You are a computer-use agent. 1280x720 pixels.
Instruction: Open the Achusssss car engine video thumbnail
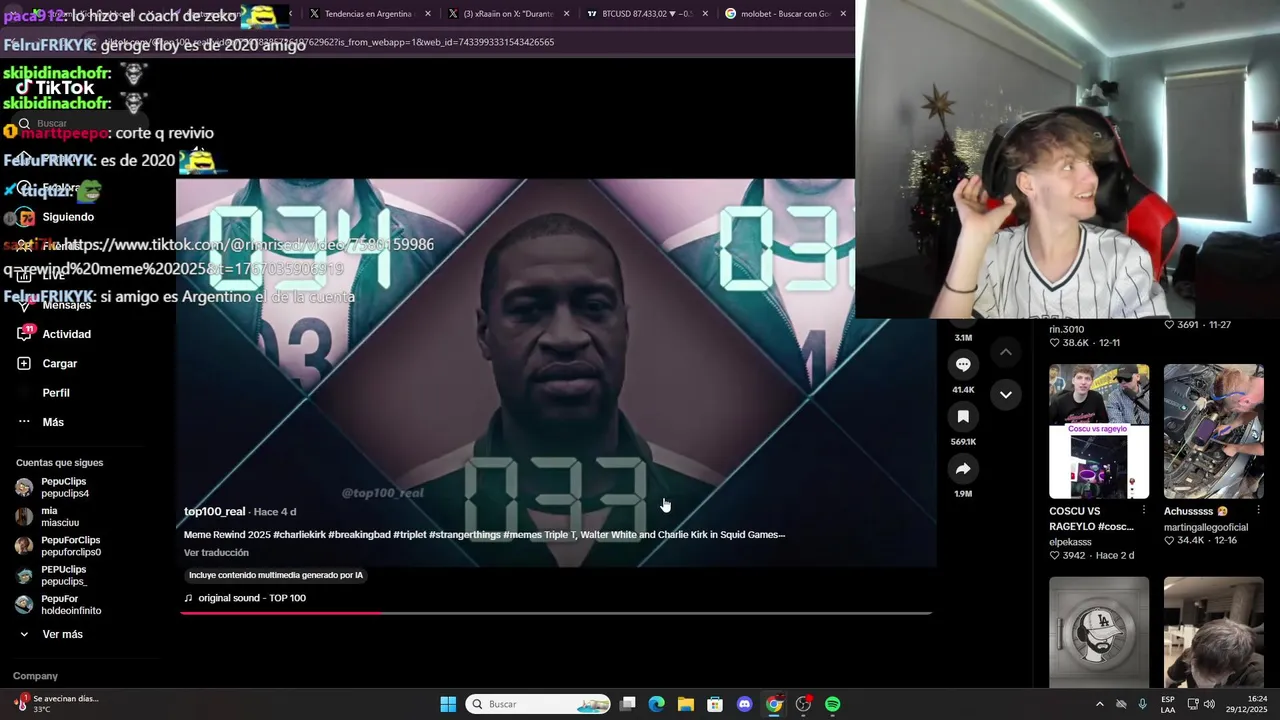point(1213,431)
